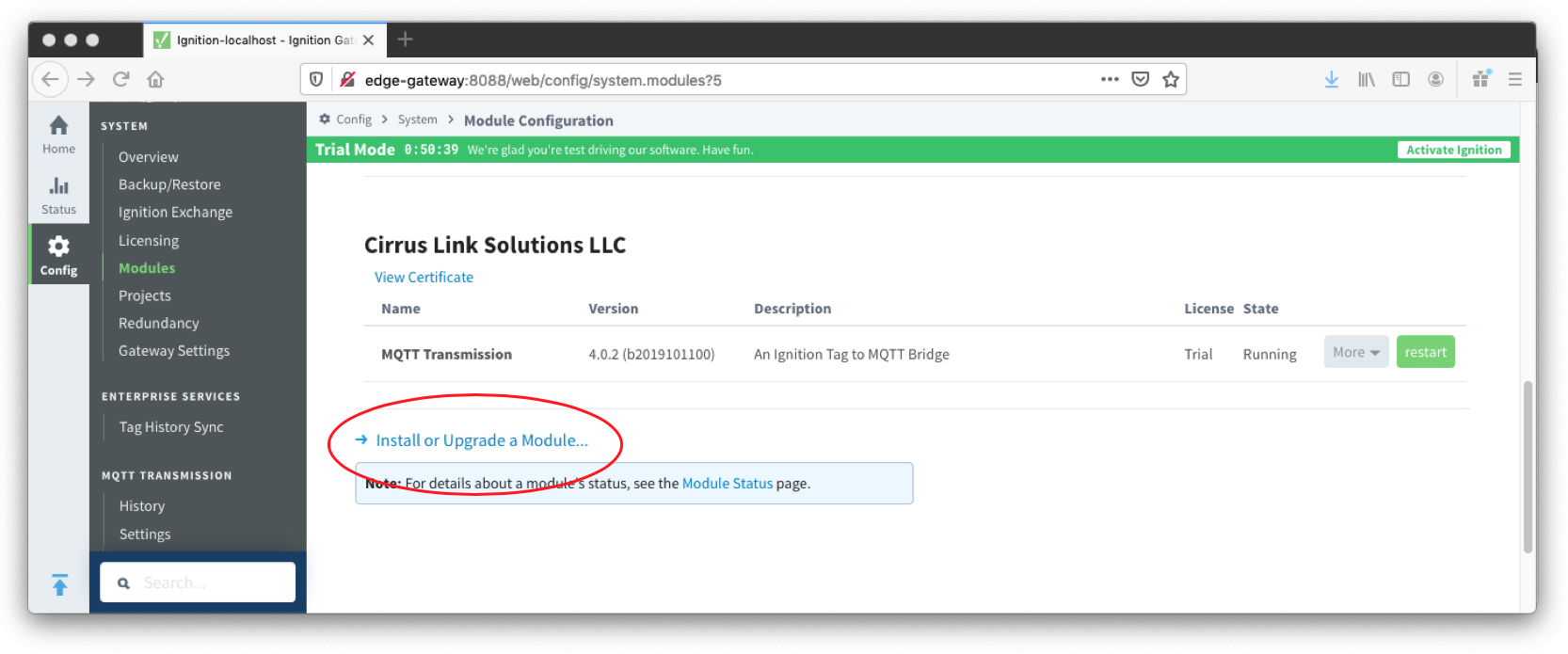This screenshot has height=654, width=1568.
Task: Open MQTT Transmission History
Action: tap(142, 506)
